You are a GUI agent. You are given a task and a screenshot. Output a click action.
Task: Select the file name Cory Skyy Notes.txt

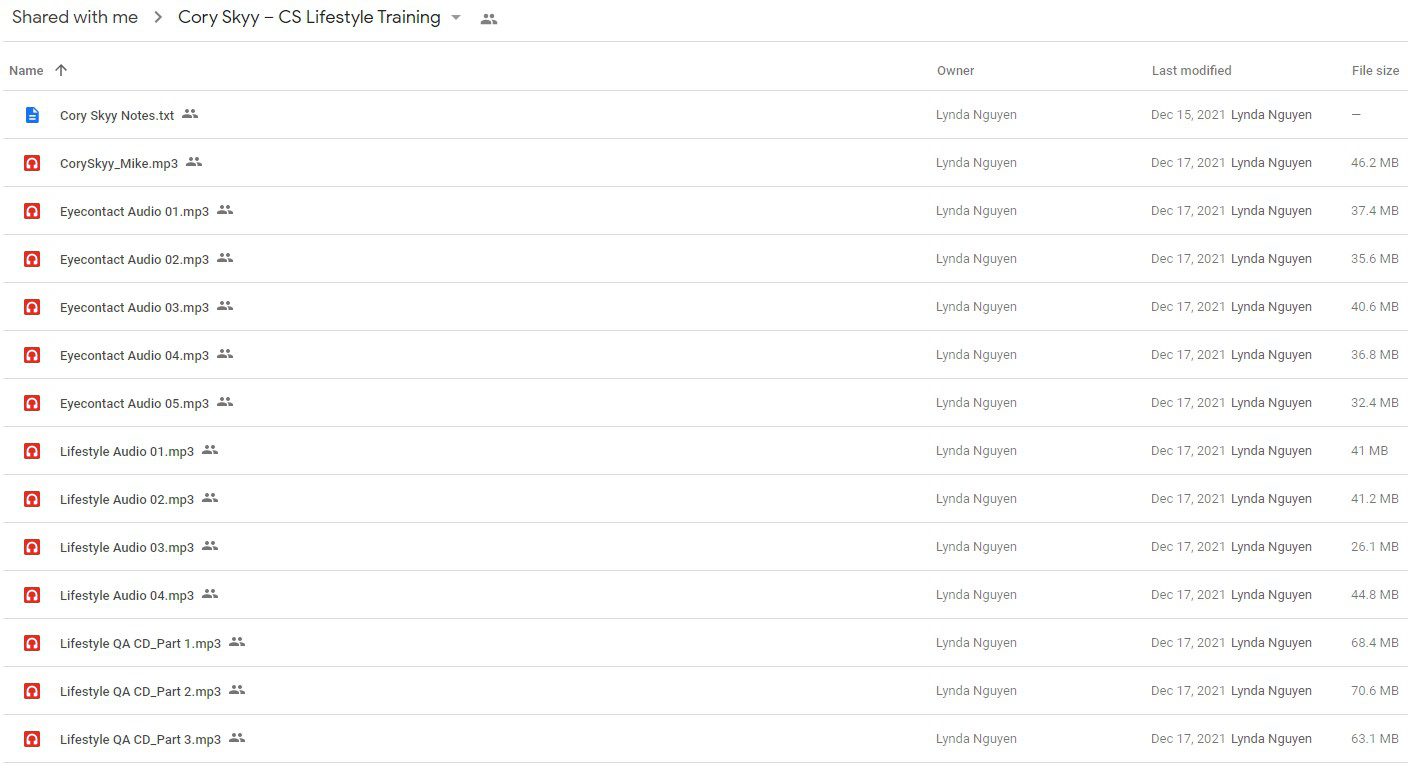tap(117, 116)
